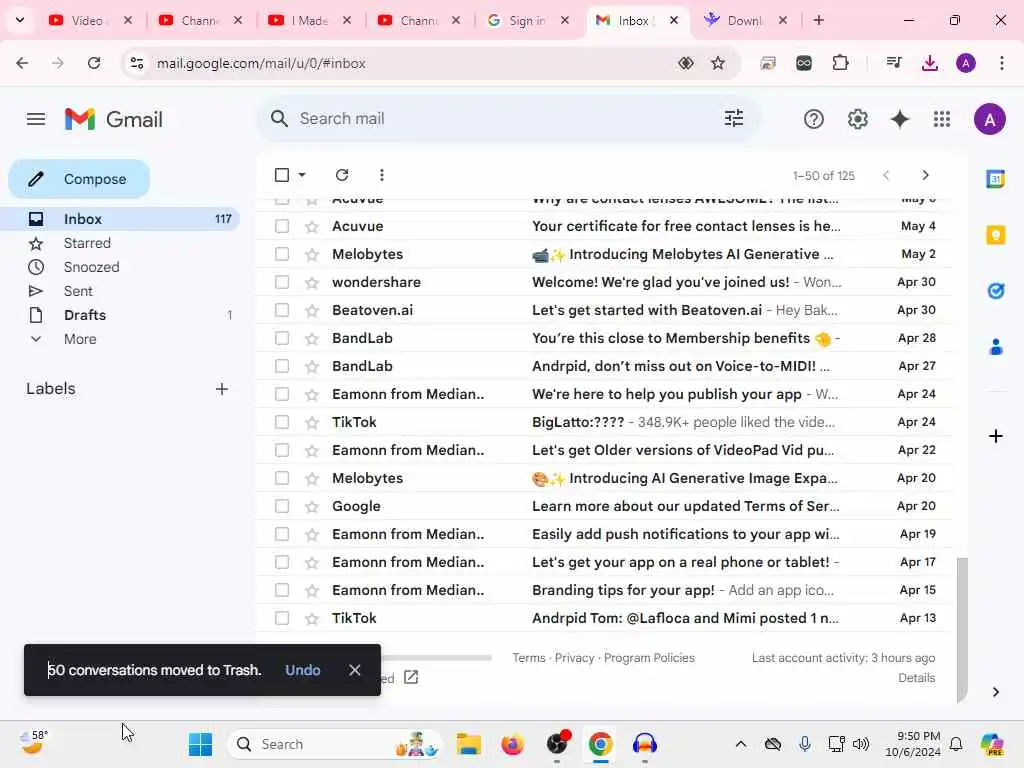
Task: Open the follow-link icon beside the Trash notification
Action: click(411, 677)
